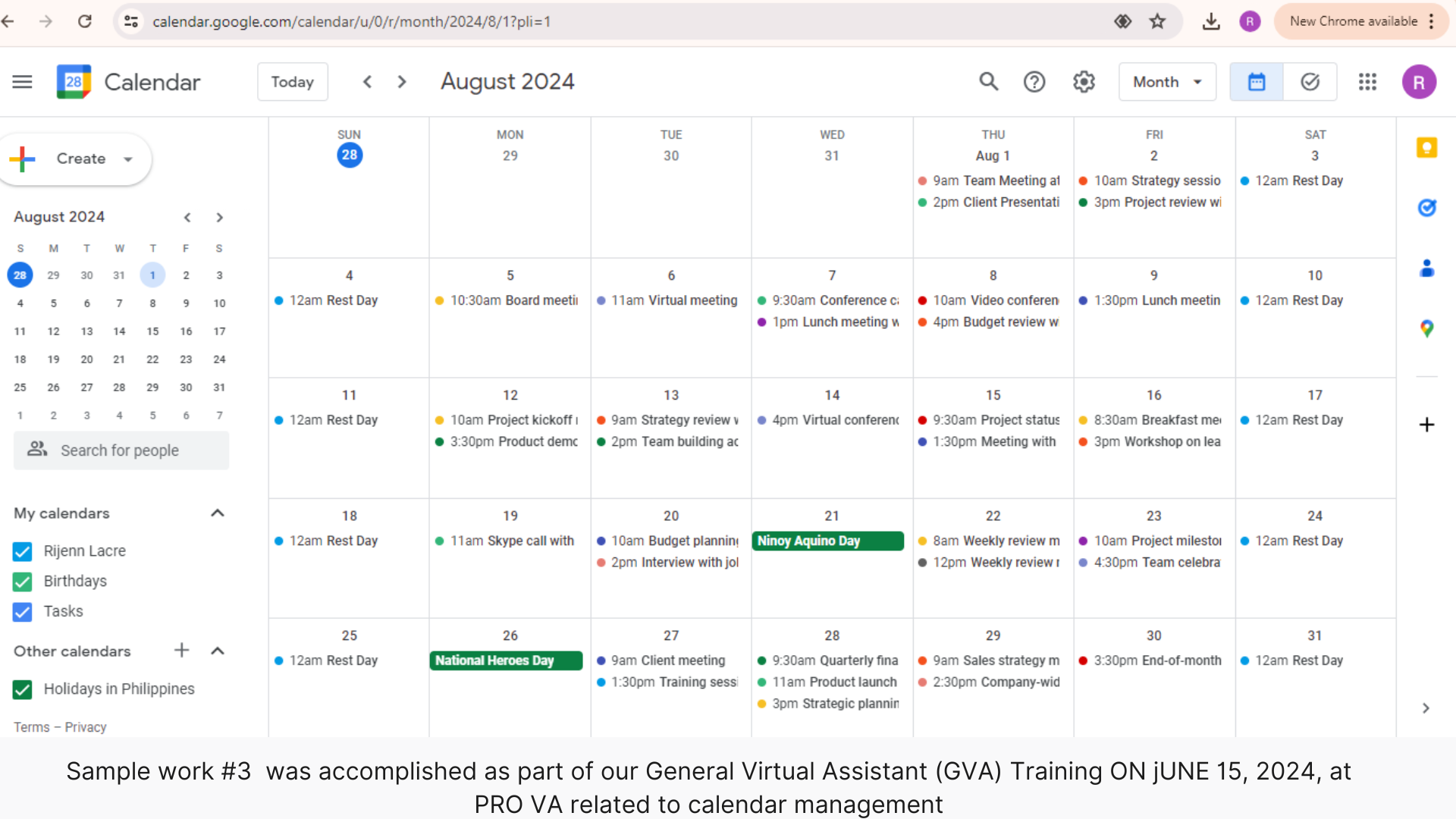Open the search magnifier icon
Screen dimensions: 1456x819
point(988,81)
